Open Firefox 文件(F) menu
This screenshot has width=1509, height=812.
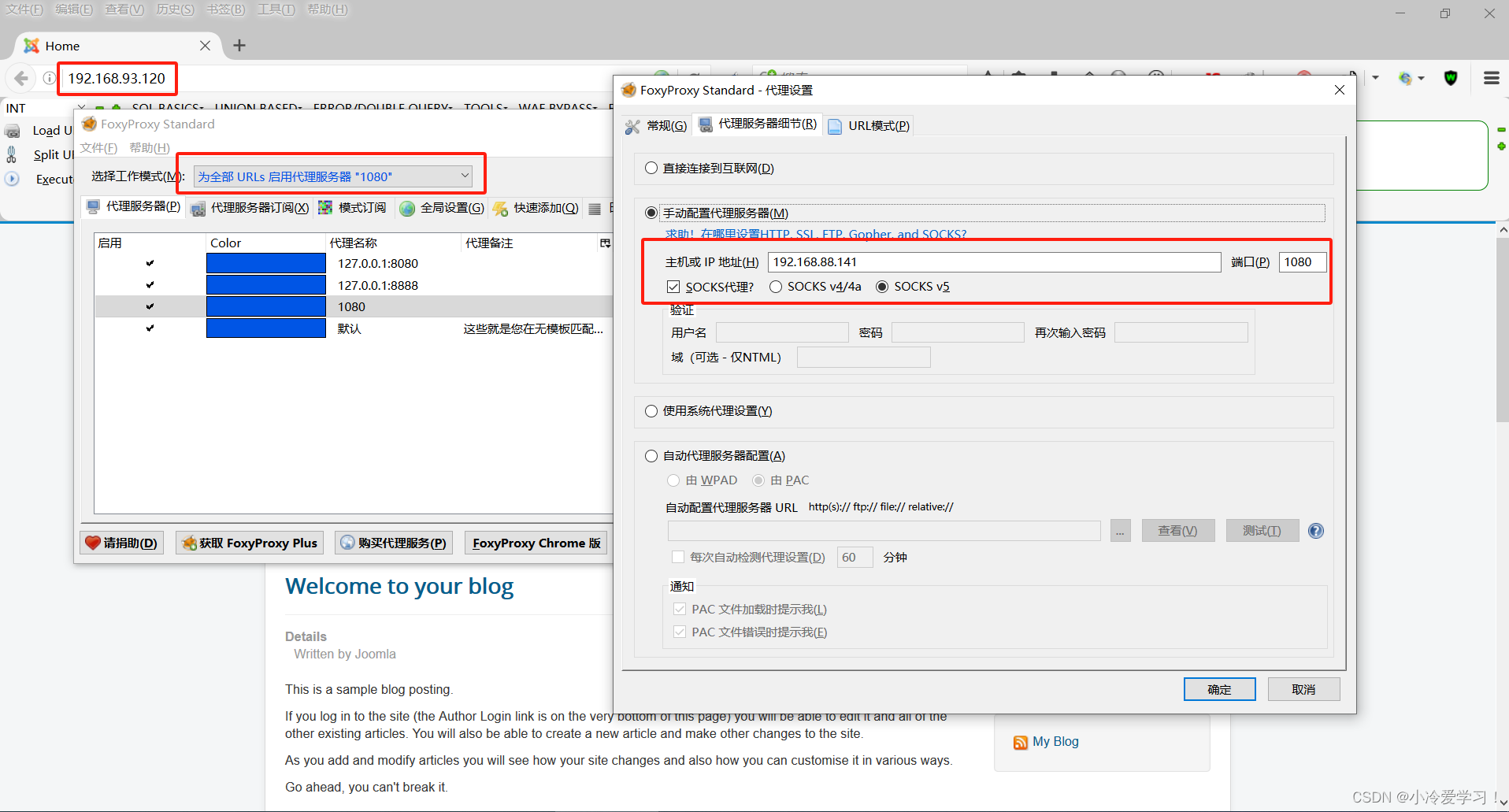[x=25, y=9]
